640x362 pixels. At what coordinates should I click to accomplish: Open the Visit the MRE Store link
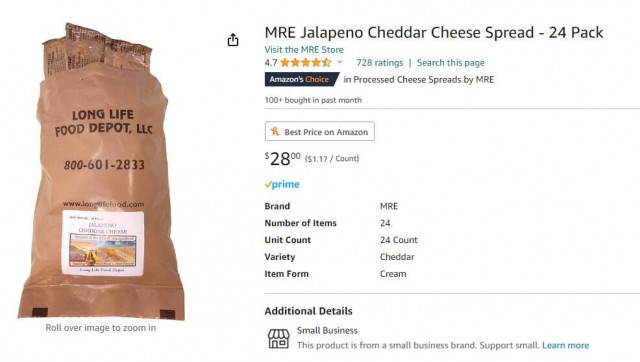pos(304,50)
